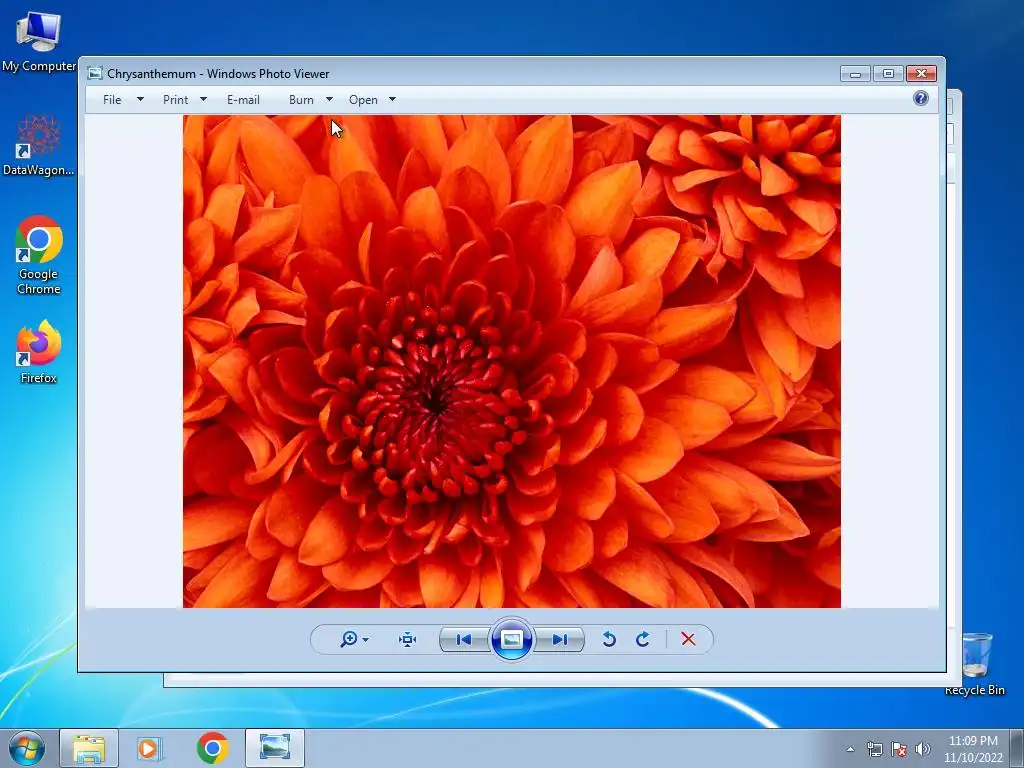Select the Firefox desktop shortcut
Image resolution: width=1024 pixels, height=768 pixels.
39,352
